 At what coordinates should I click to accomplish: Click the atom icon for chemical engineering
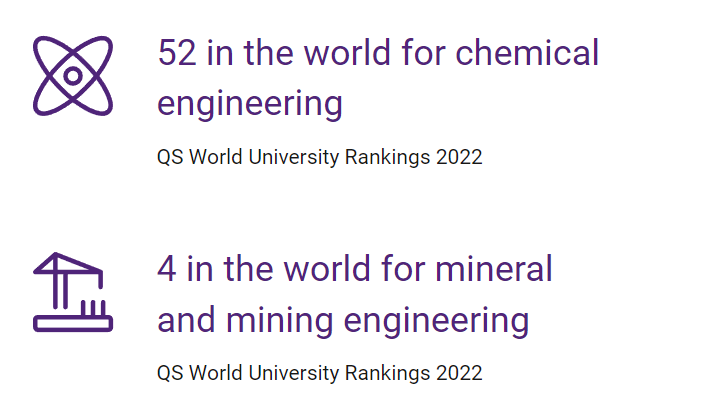(x=73, y=75)
